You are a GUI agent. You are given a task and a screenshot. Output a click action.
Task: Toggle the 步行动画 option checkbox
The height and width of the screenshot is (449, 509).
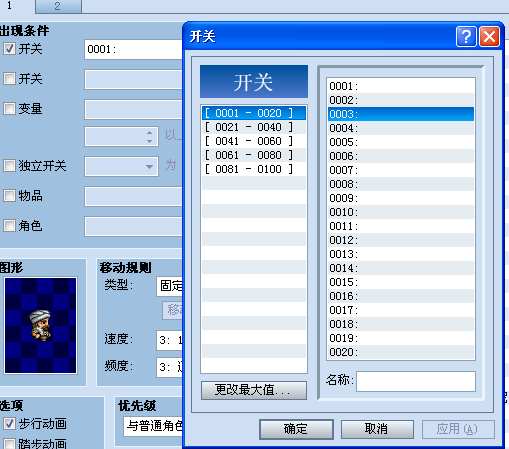pyautogui.click(x=9, y=424)
